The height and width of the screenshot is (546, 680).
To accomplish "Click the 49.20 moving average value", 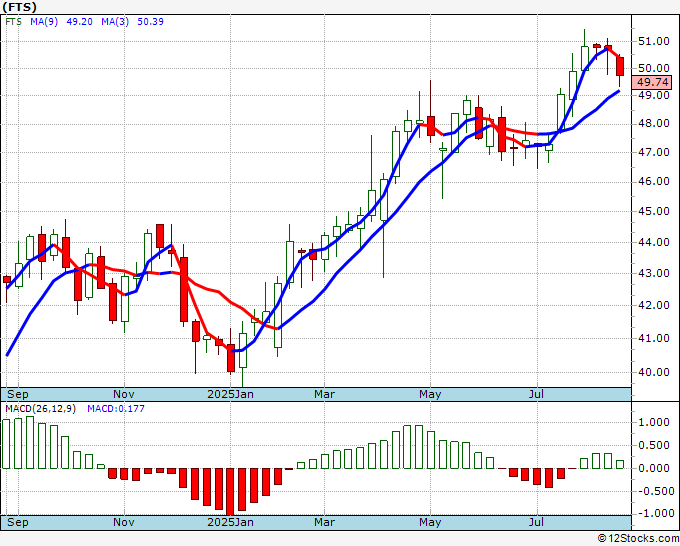I will coord(79,22).
